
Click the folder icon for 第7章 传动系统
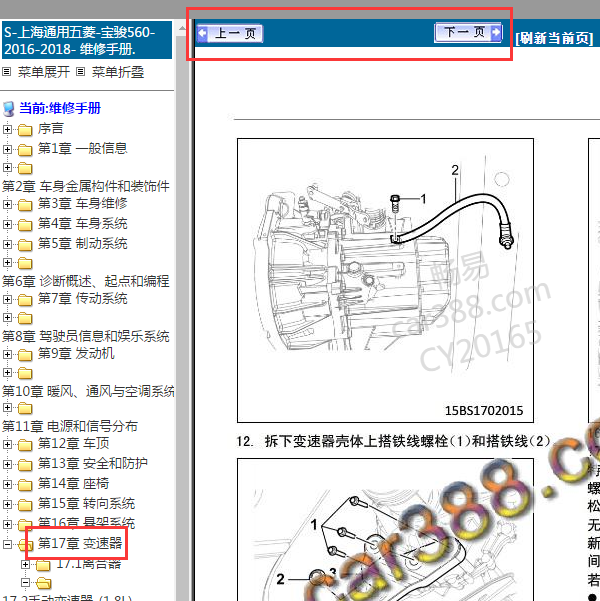coord(25,300)
